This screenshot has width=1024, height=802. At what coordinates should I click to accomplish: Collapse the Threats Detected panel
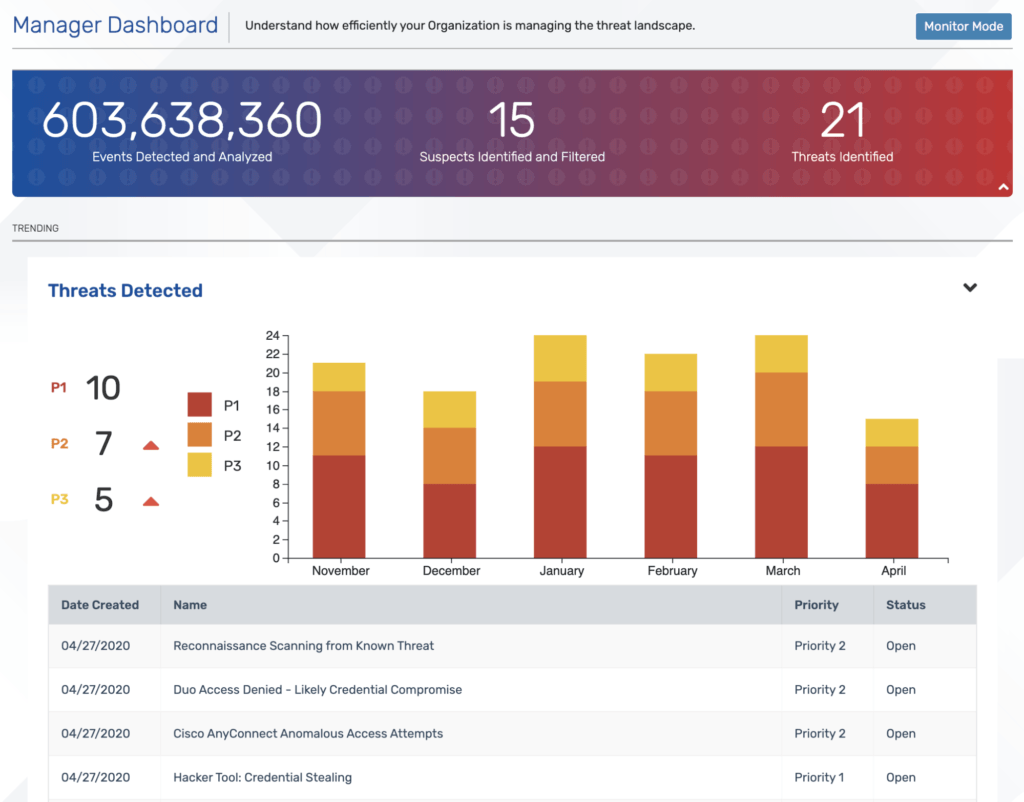(970, 288)
